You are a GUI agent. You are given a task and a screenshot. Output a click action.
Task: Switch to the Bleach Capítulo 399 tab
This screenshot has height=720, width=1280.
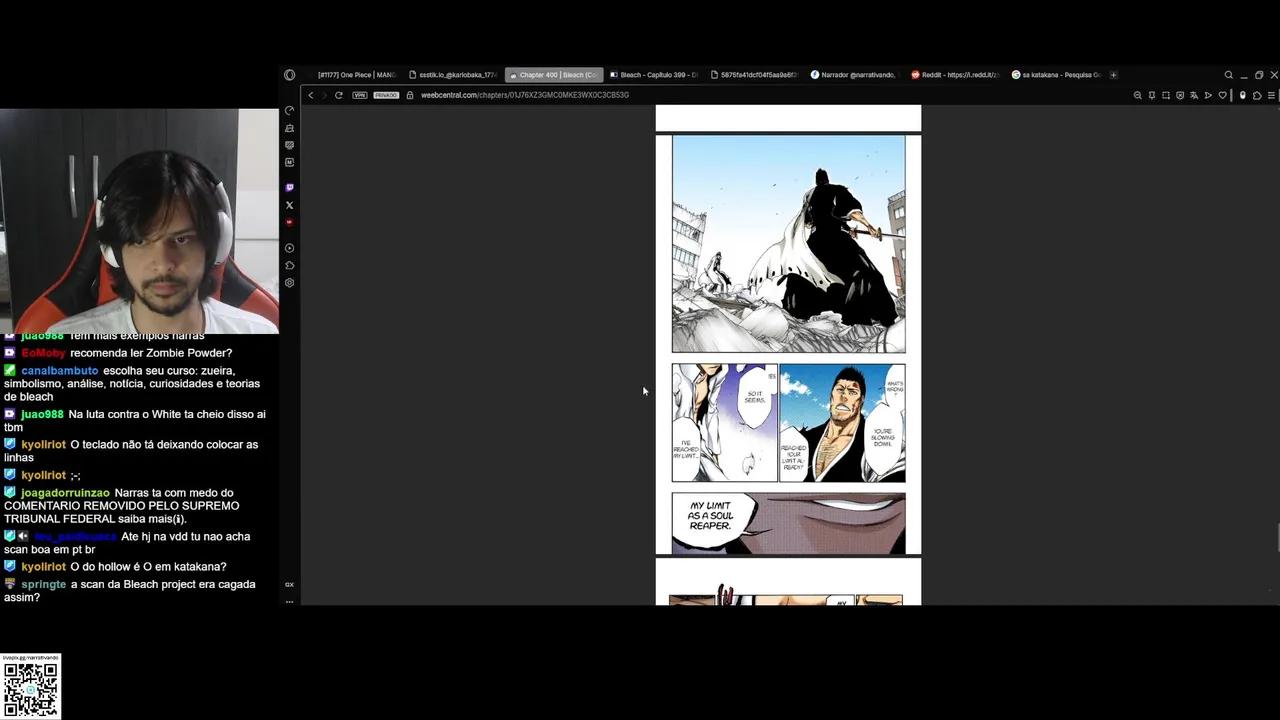click(654, 75)
